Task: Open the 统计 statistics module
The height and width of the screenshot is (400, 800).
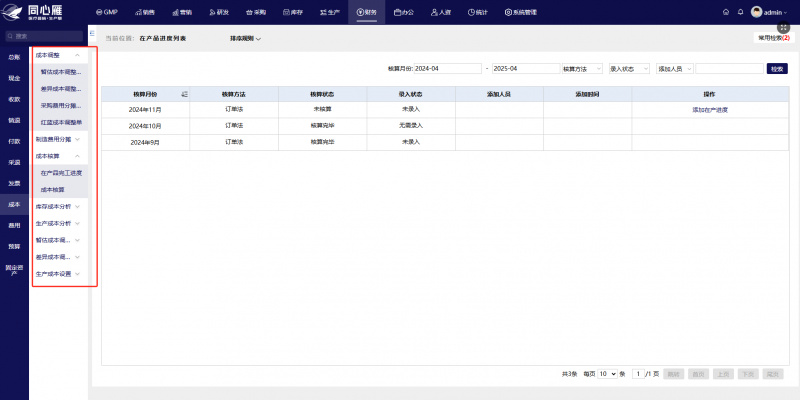Action: click(x=478, y=12)
